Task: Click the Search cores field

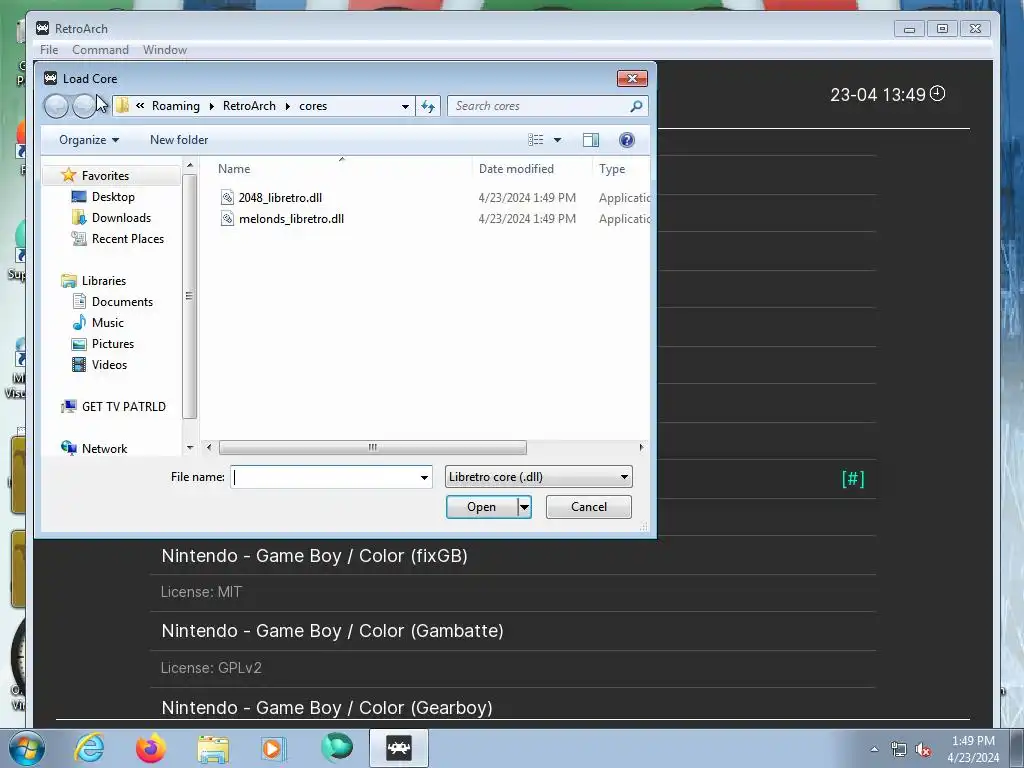Action: [539, 106]
